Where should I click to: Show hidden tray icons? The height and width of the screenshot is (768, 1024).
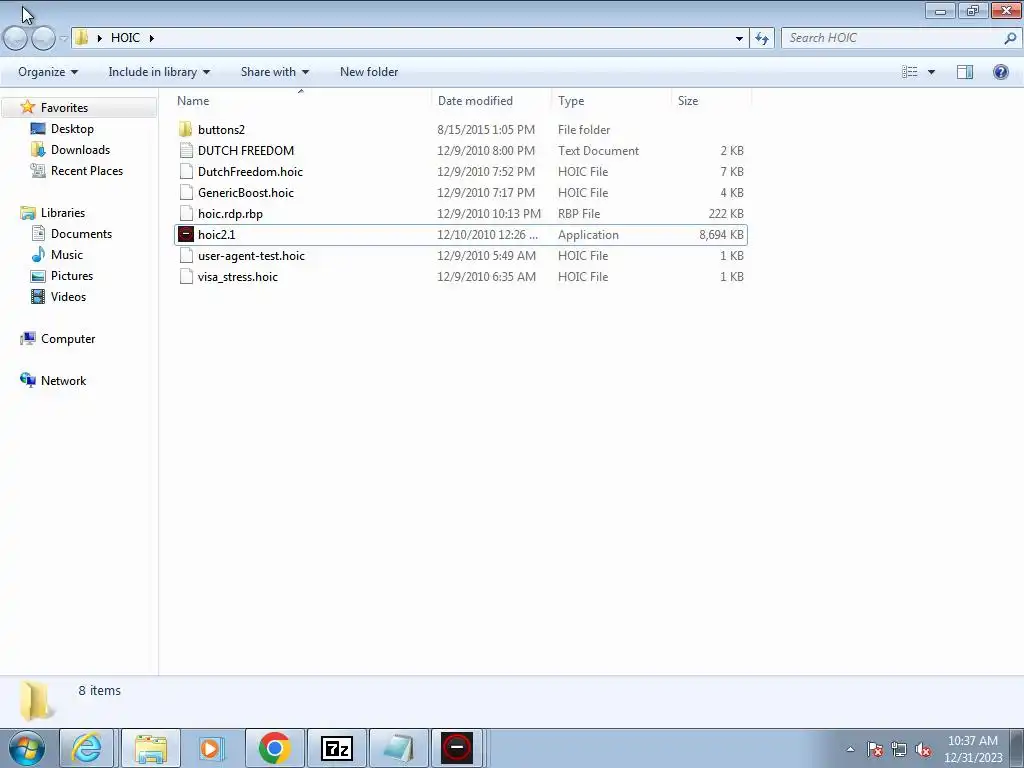point(850,750)
